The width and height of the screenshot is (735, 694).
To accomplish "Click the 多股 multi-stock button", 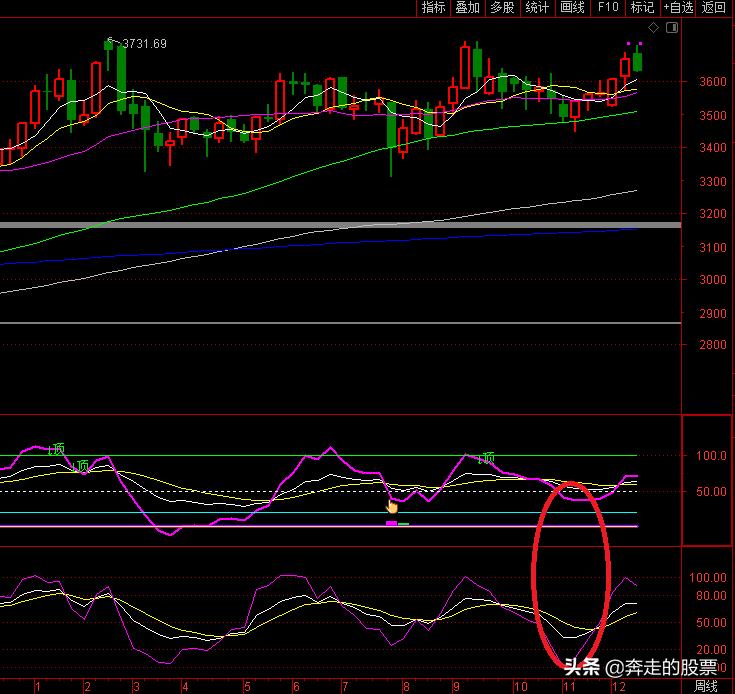I will tap(502, 8).
